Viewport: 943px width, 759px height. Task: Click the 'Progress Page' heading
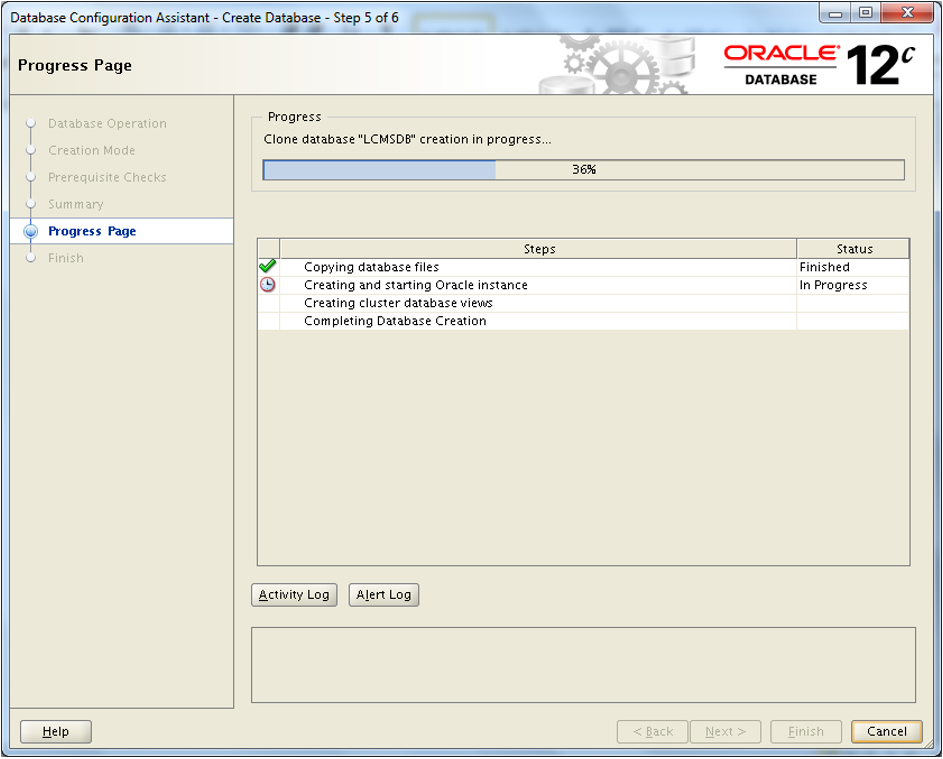[x=75, y=66]
